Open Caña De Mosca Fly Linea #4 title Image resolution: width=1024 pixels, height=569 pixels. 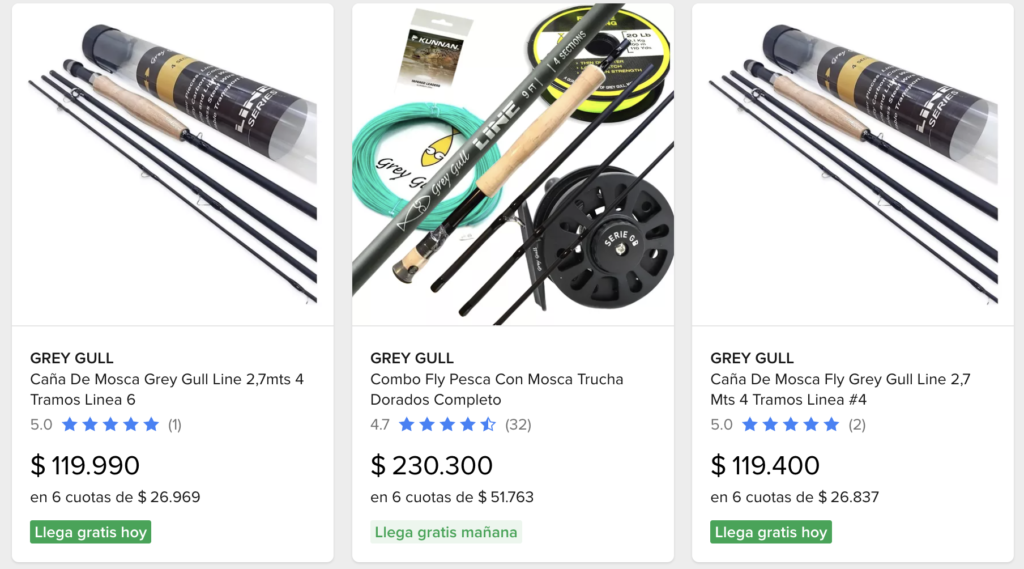pyautogui.click(x=840, y=389)
